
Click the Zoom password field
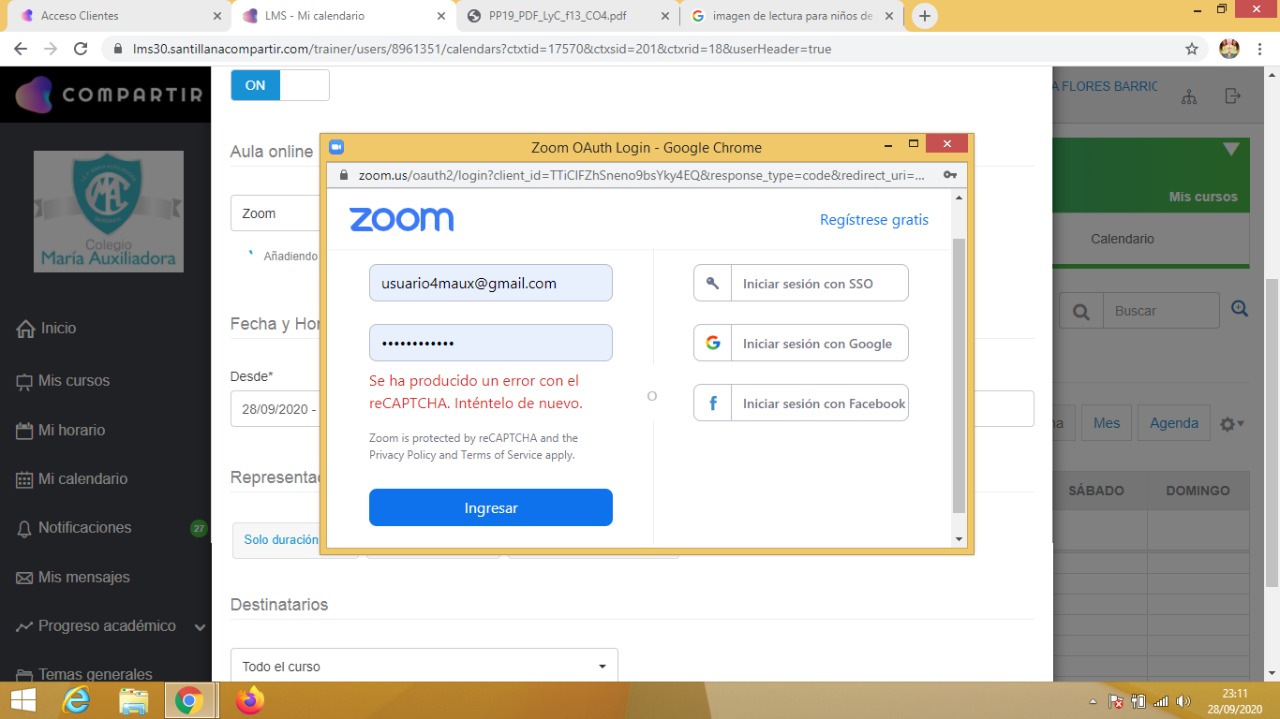pyautogui.click(x=491, y=343)
